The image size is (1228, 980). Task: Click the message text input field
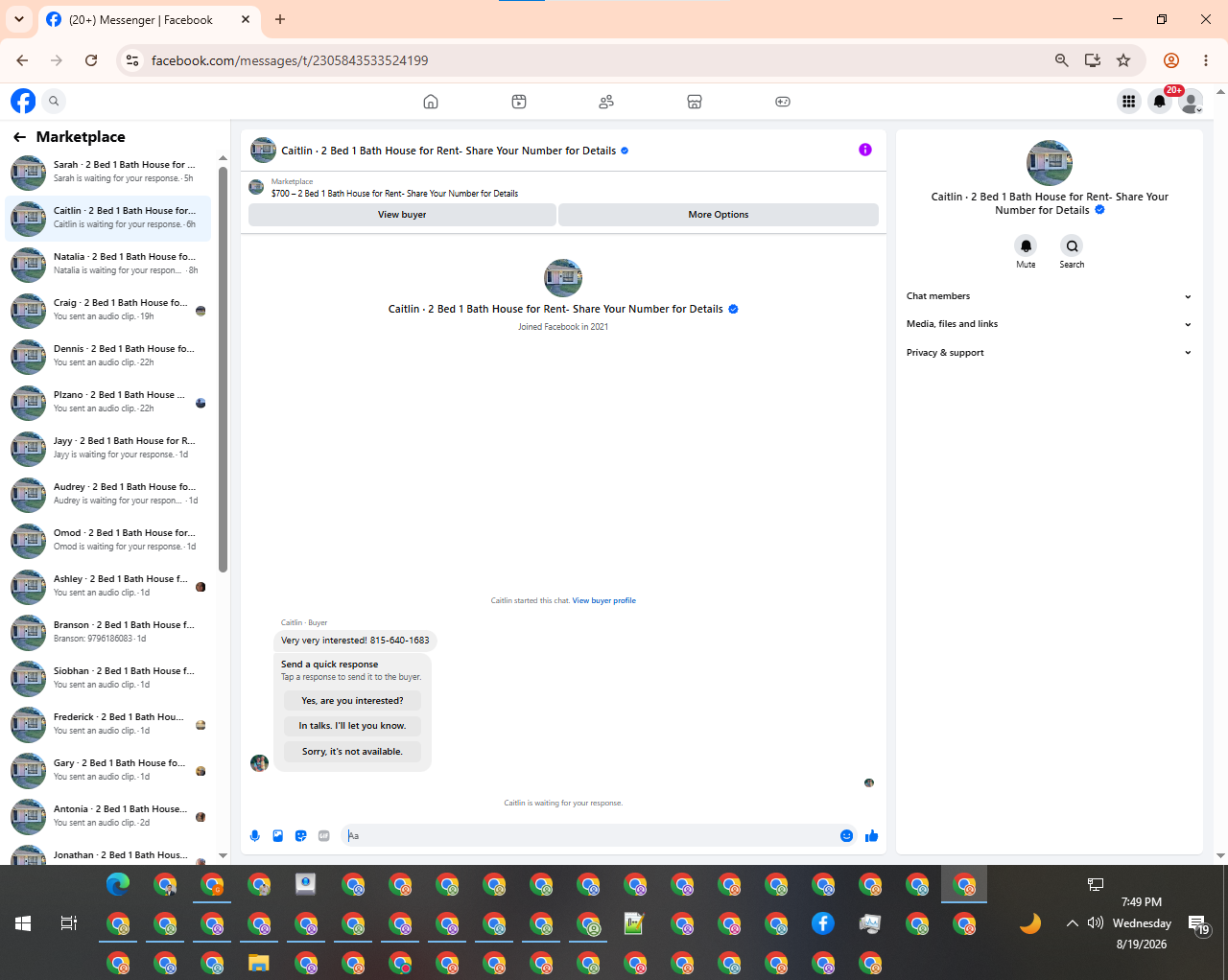tap(590, 836)
